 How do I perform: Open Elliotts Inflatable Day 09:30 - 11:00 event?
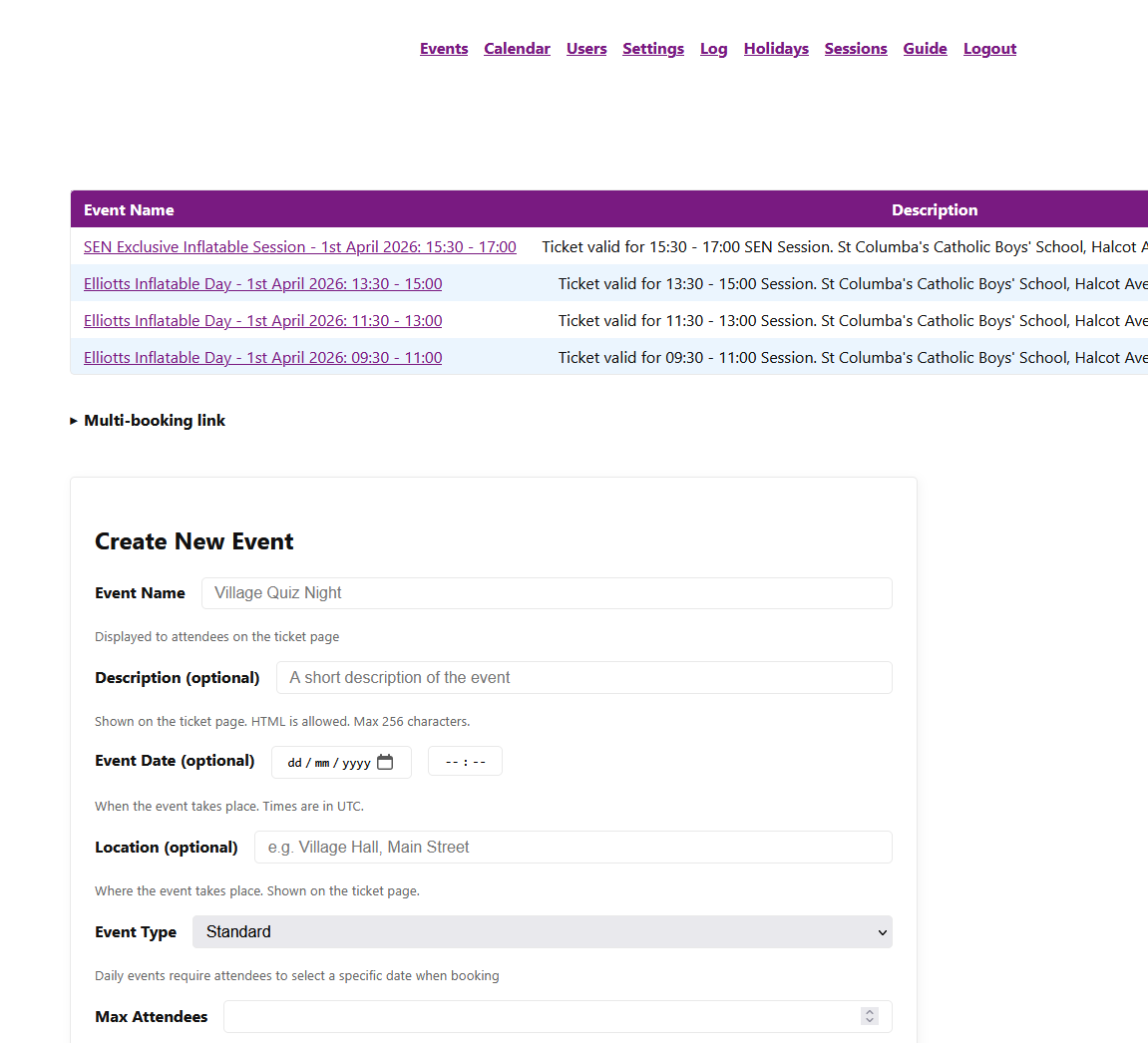pos(262,358)
